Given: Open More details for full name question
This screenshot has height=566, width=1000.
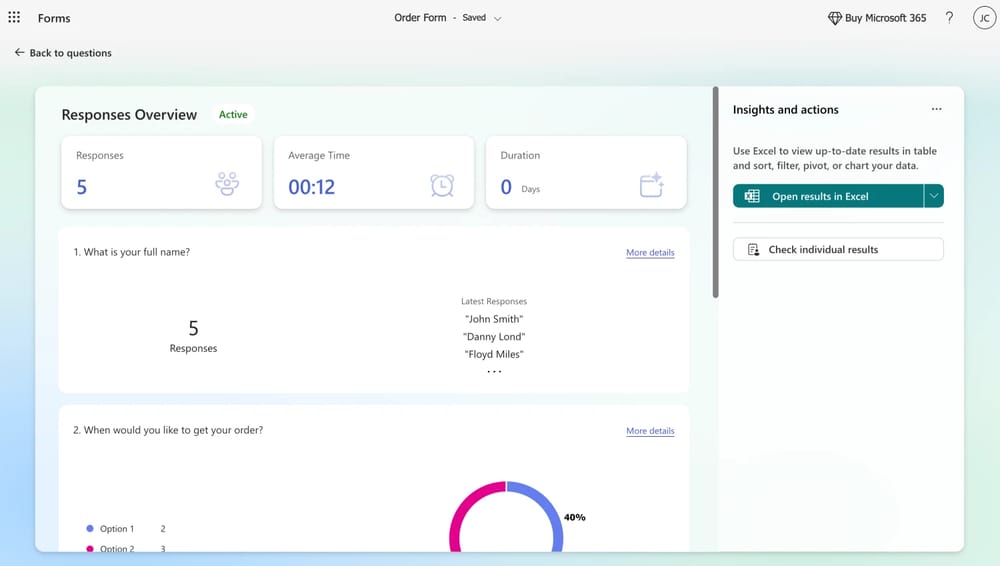Looking at the screenshot, I should coord(650,253).
